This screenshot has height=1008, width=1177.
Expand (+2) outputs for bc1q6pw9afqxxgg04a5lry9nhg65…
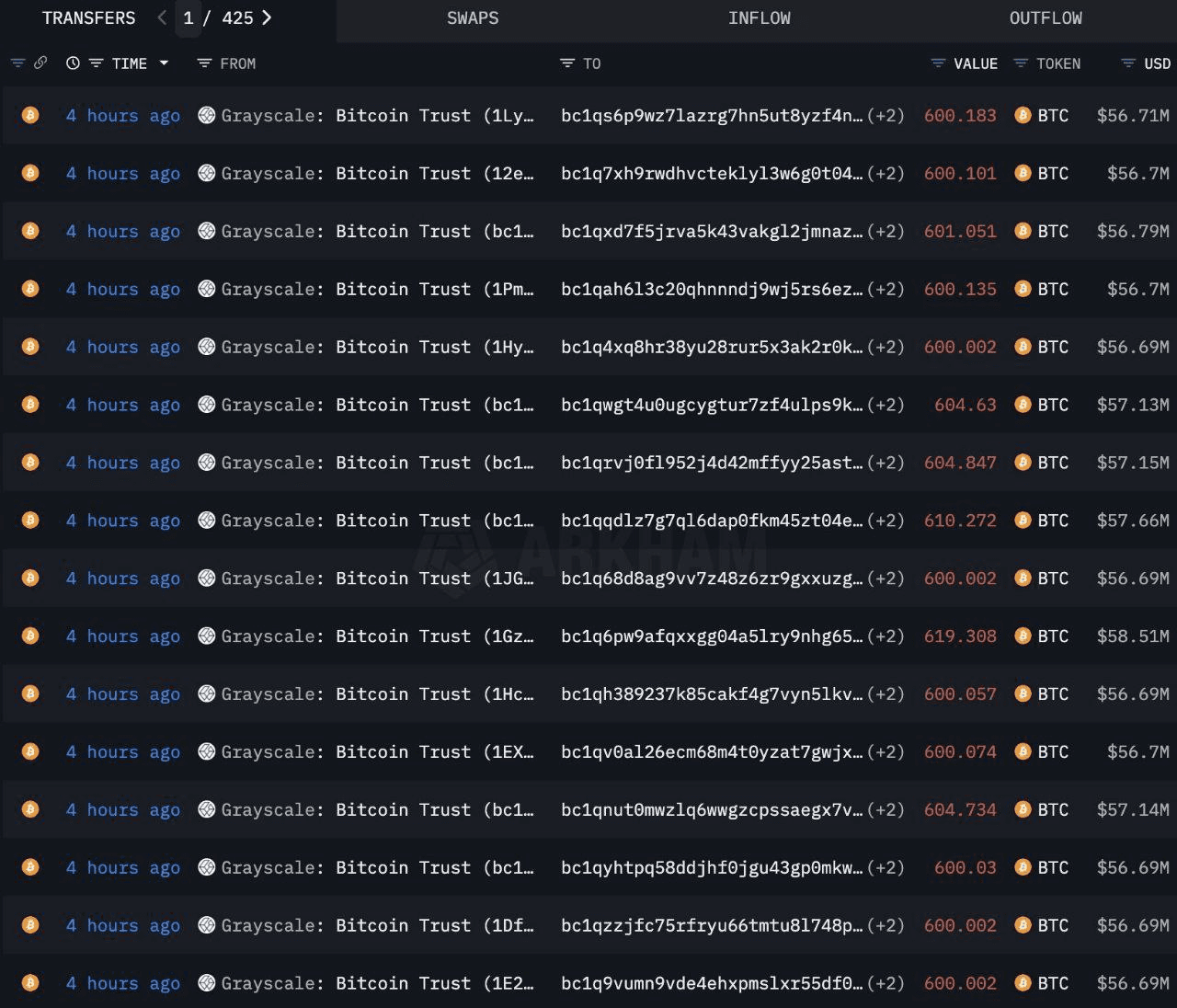(886, 637)
